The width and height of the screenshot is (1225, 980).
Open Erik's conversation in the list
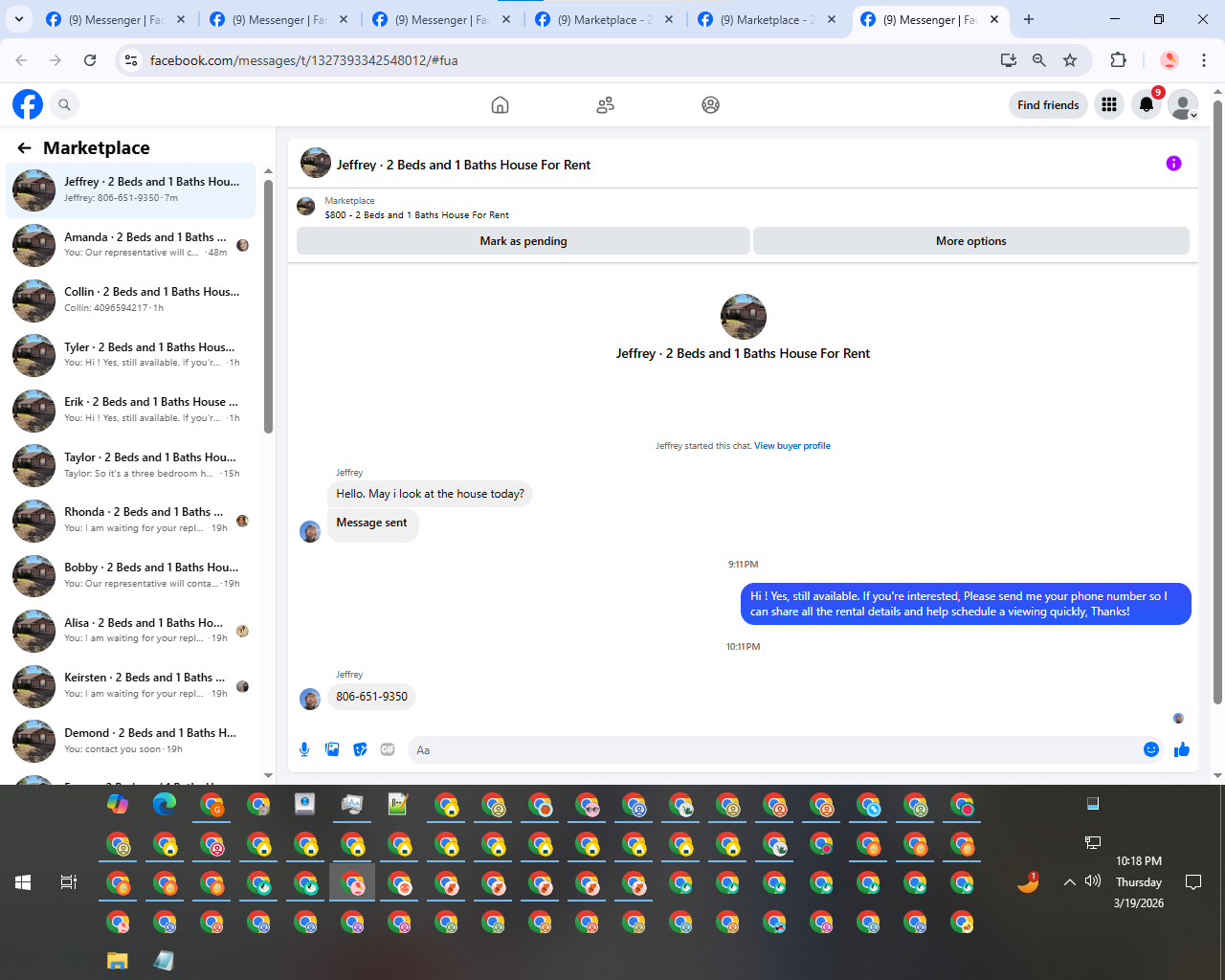tap(131, 410)
